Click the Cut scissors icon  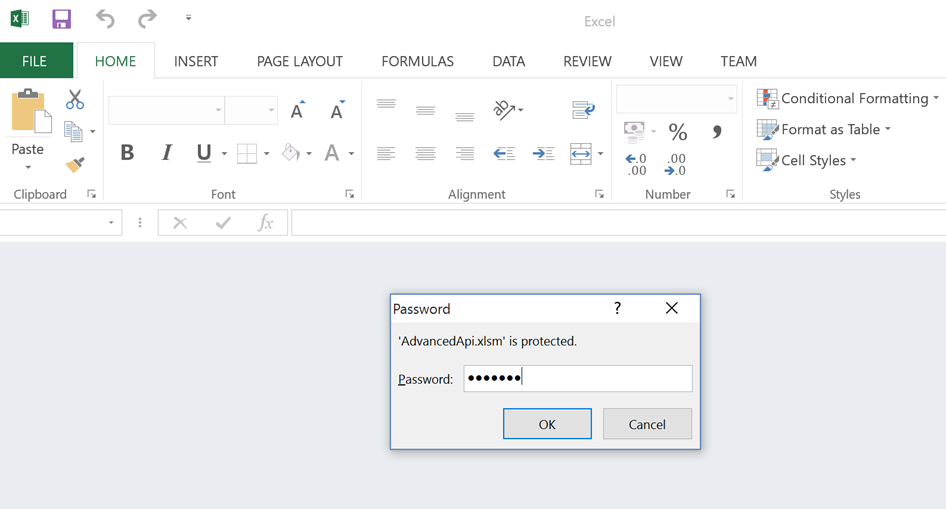(x=75, y=100)
